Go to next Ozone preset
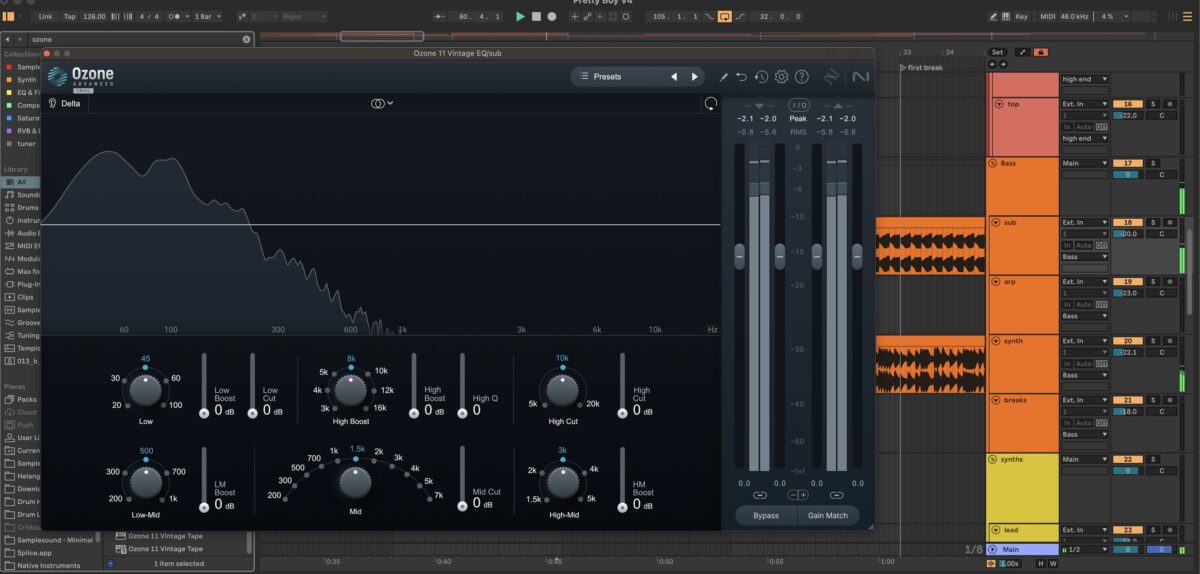 695,76
